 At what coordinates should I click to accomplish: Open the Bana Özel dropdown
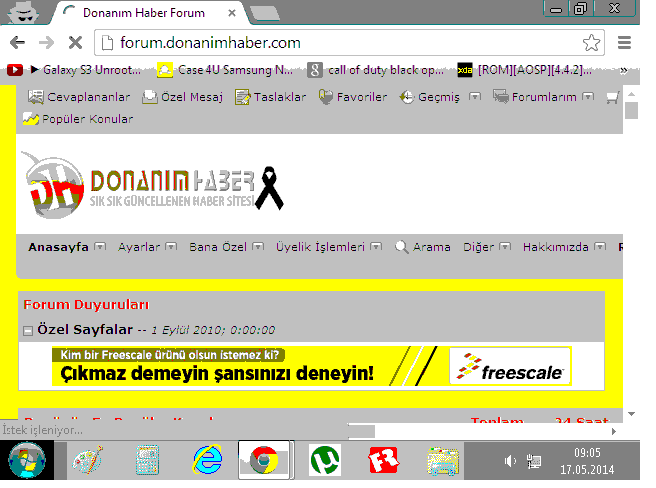[x=257, y=247]
